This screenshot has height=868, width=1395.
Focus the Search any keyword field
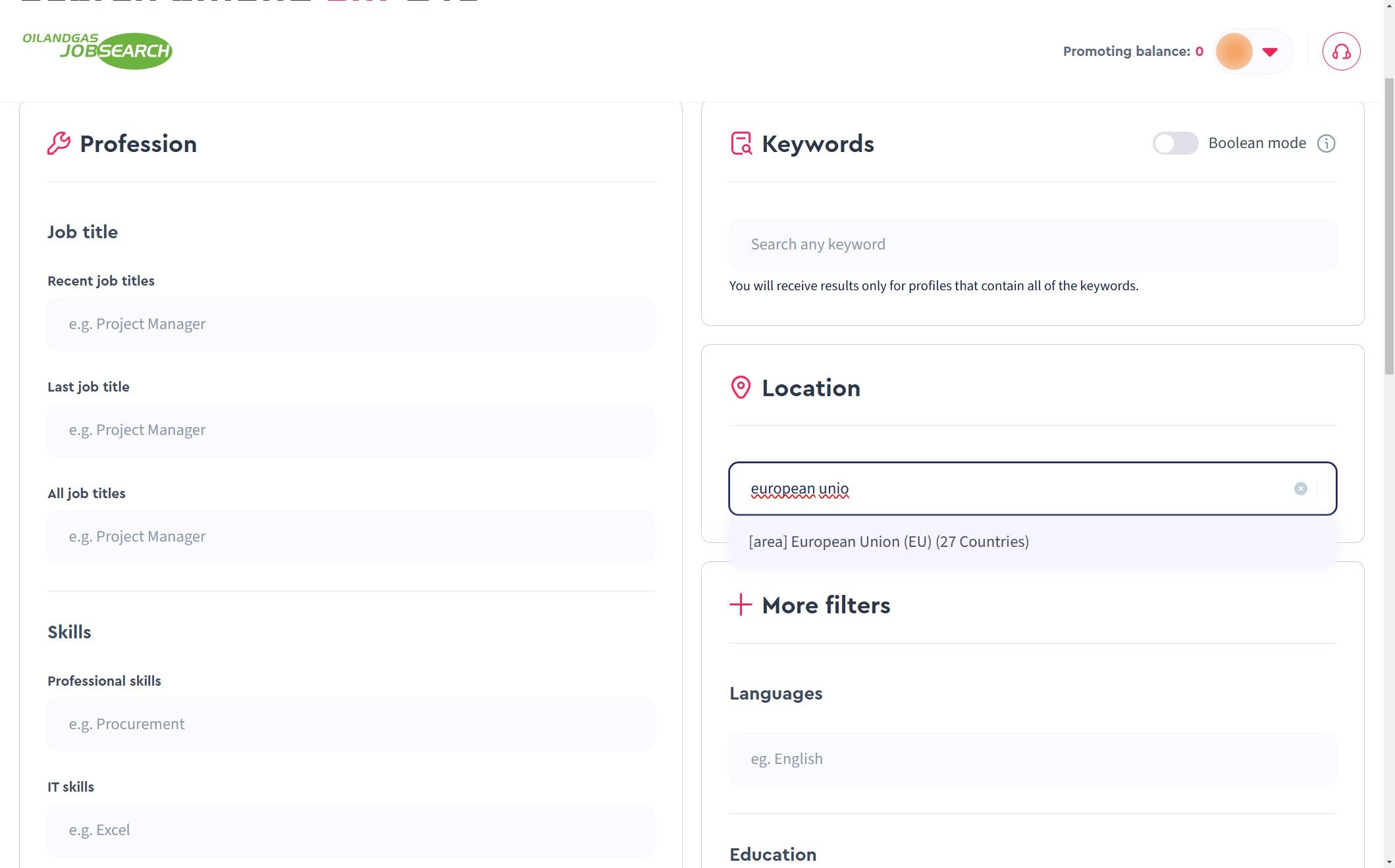(x=1032, y=245)
